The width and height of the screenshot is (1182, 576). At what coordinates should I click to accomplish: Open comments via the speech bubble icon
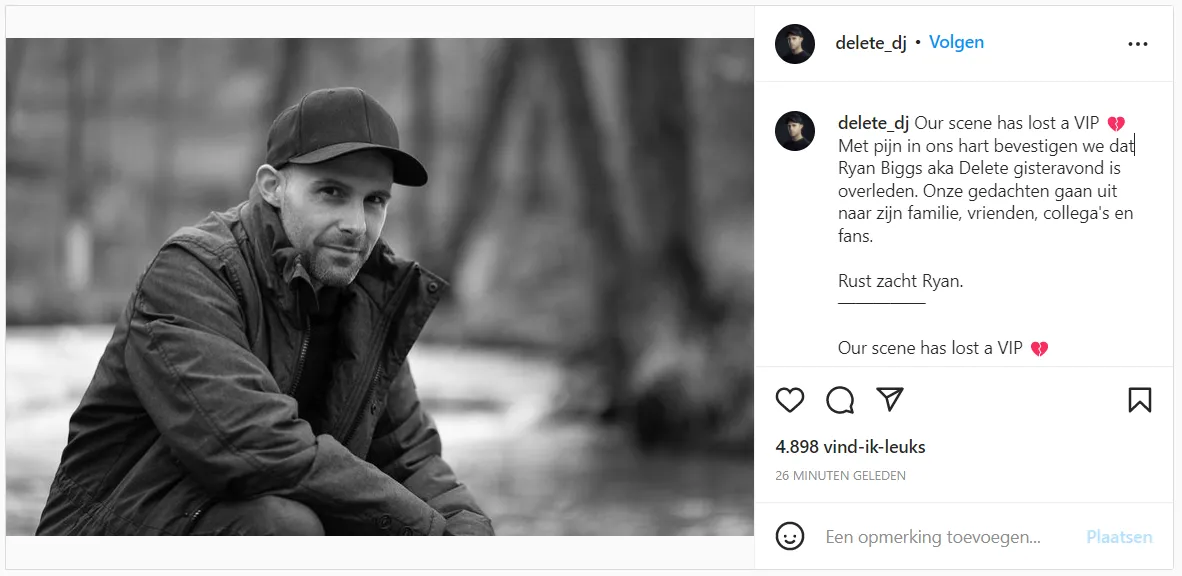[840, 400]
